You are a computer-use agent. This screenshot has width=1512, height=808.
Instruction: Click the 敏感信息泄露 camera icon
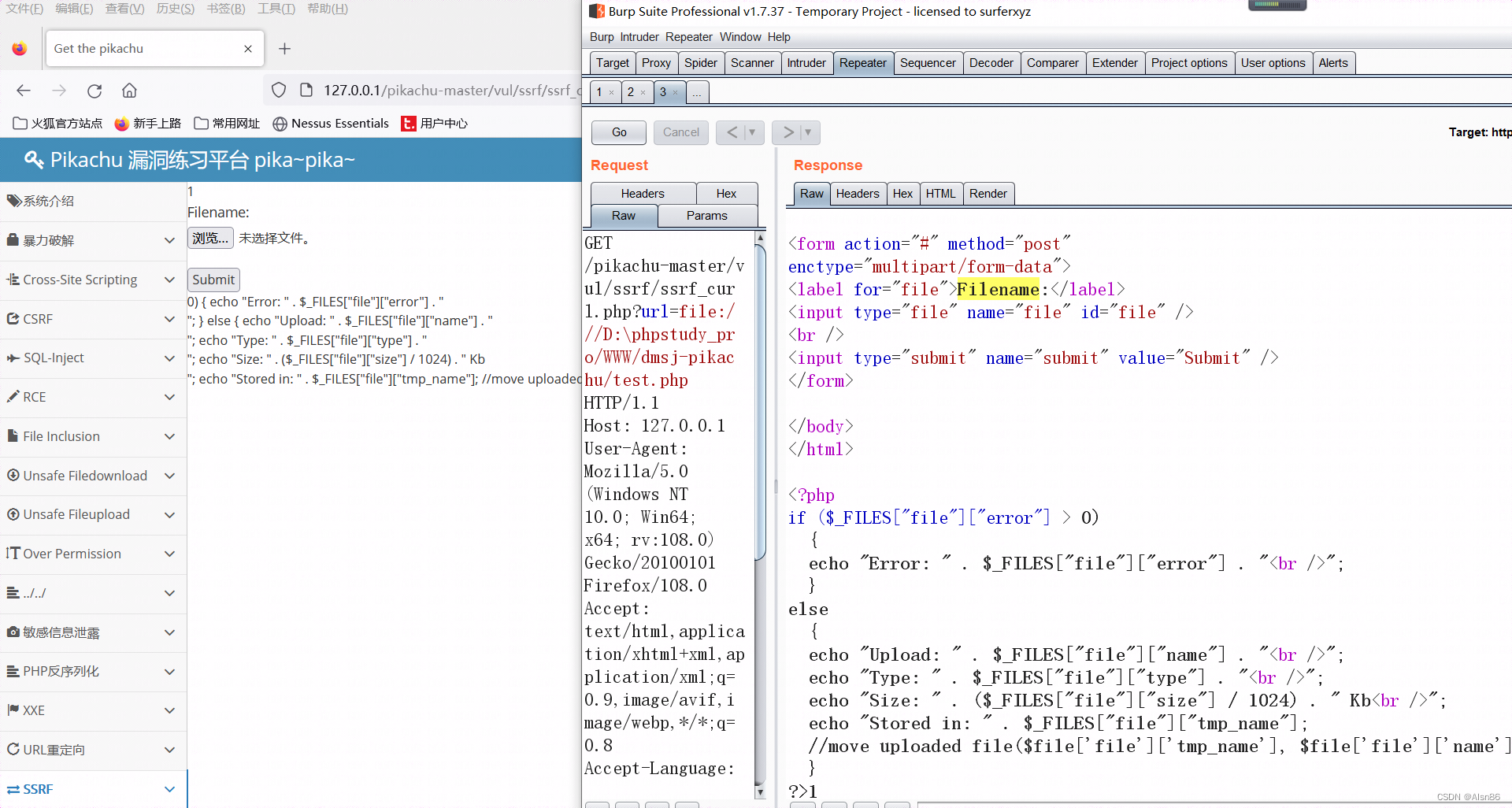click(13, 632)
